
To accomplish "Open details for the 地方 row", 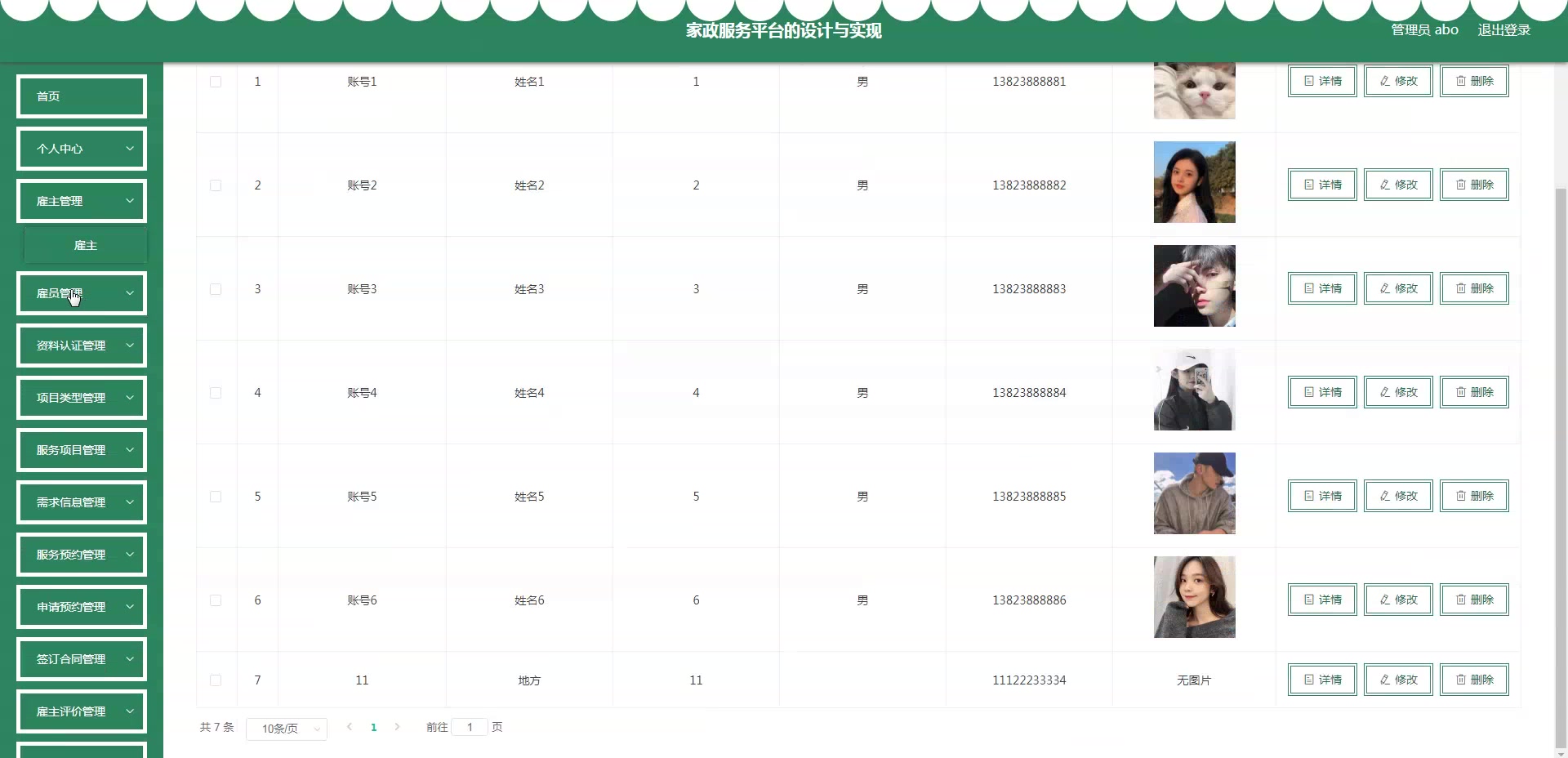I will coord(1322,680).
